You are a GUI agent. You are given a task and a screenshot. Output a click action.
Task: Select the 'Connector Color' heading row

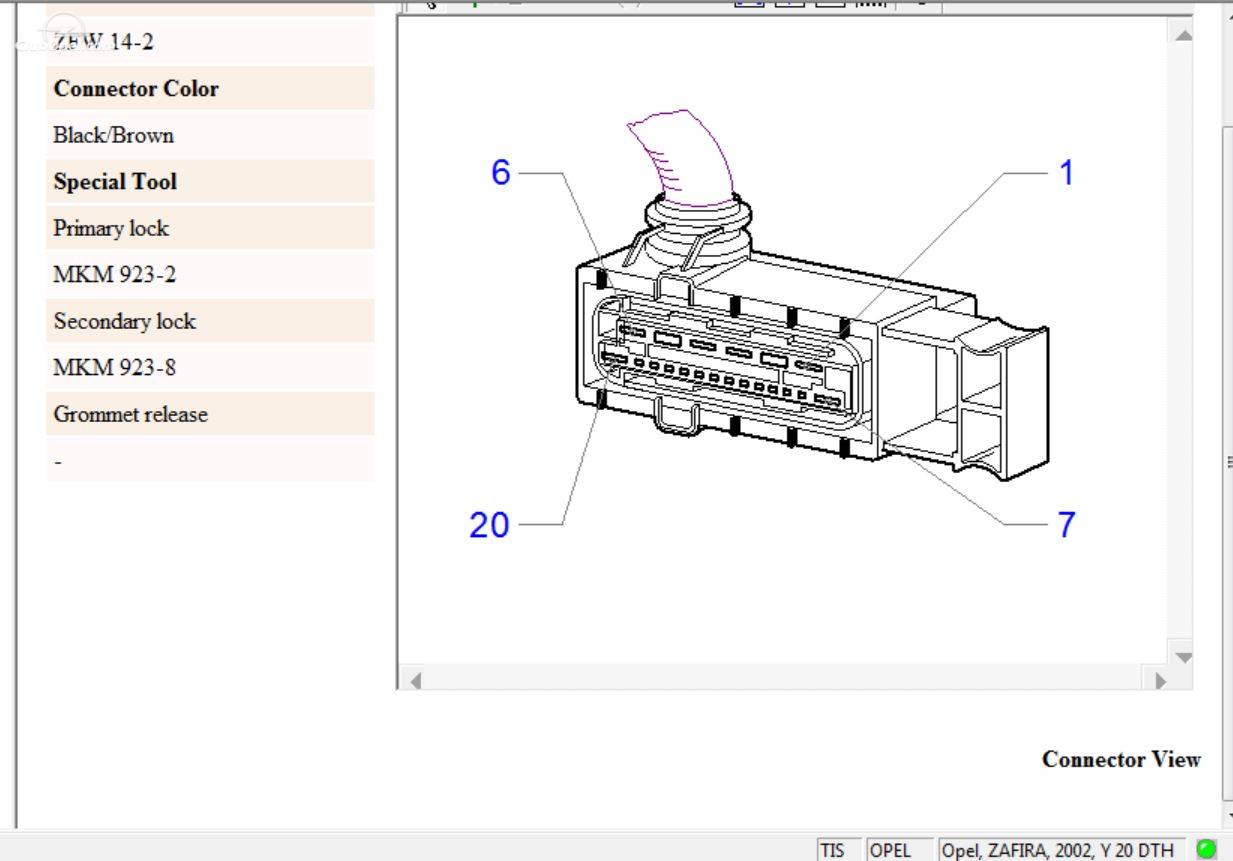click(x=210, y=88)
